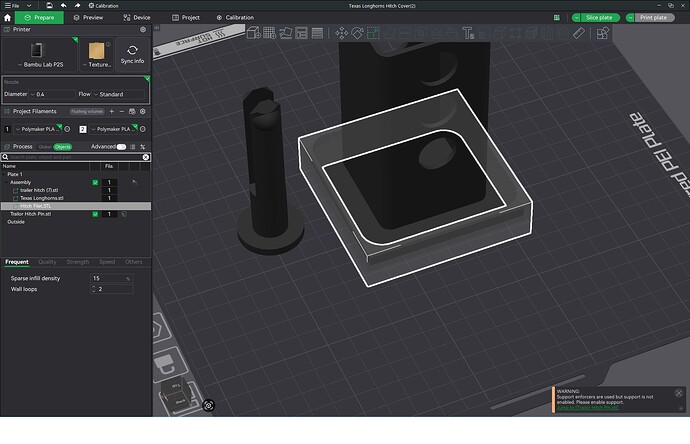Open the Calibration menu in the title bar
This screenshot has height=444, width=690.
pyautogui.click(x=103, y=6)
